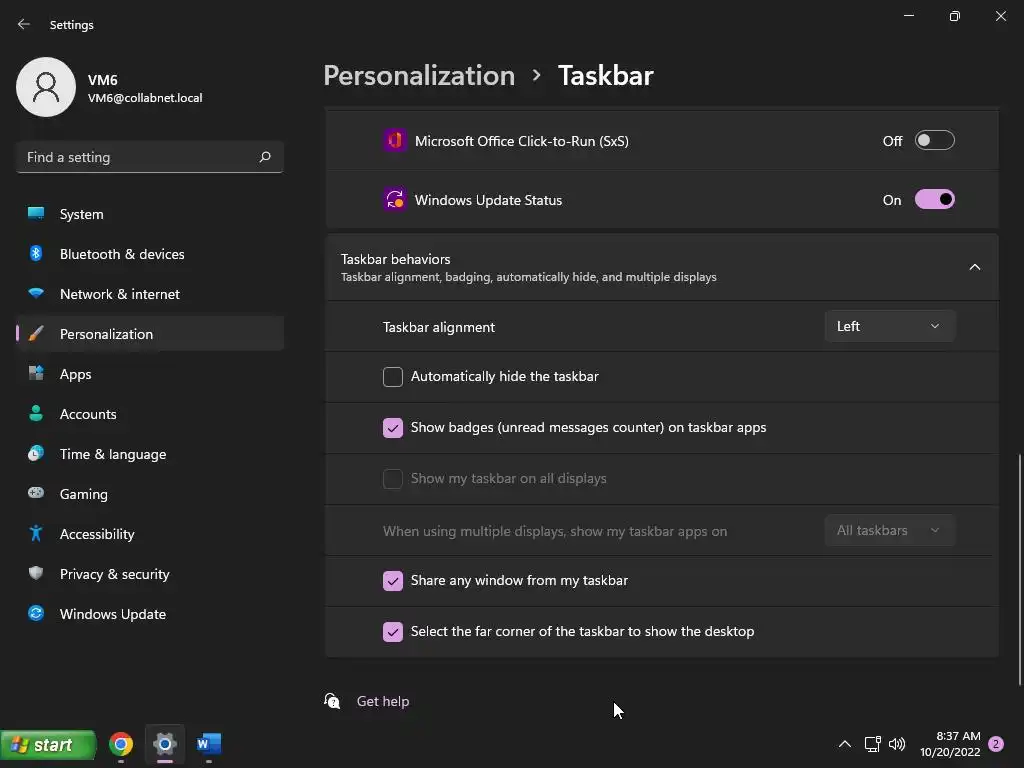Click the Gaming controller icon in the sidebar
1024x768 pixels.
36,493
